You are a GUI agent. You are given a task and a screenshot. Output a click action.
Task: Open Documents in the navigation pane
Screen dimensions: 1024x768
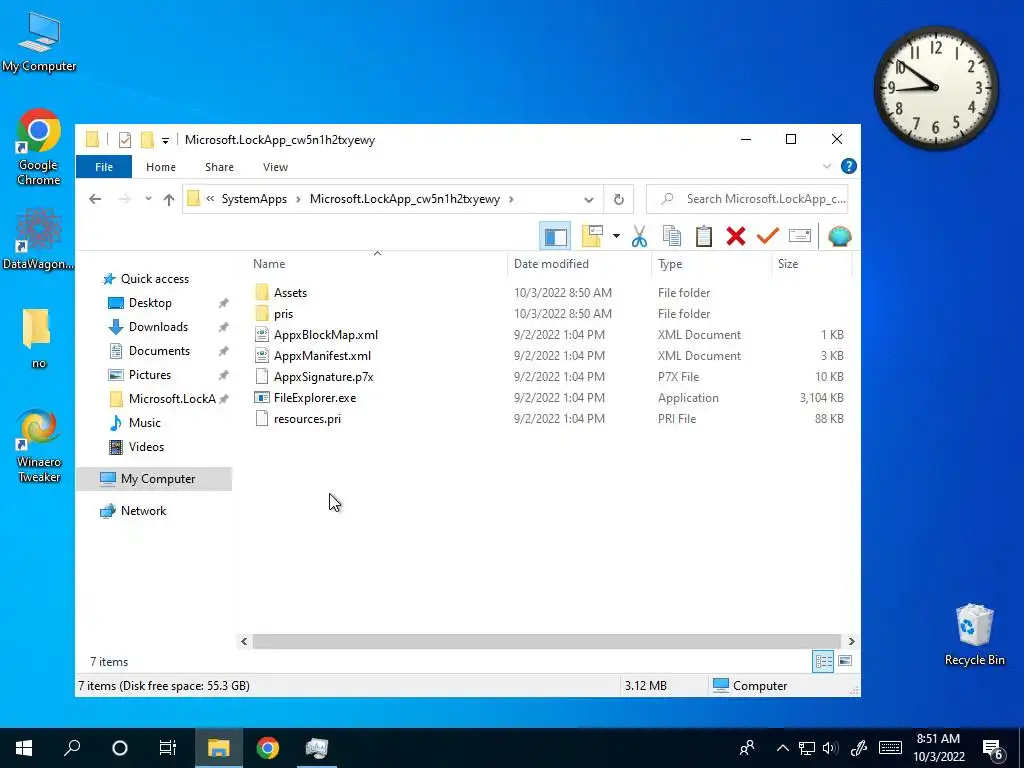tap(159, 351)
